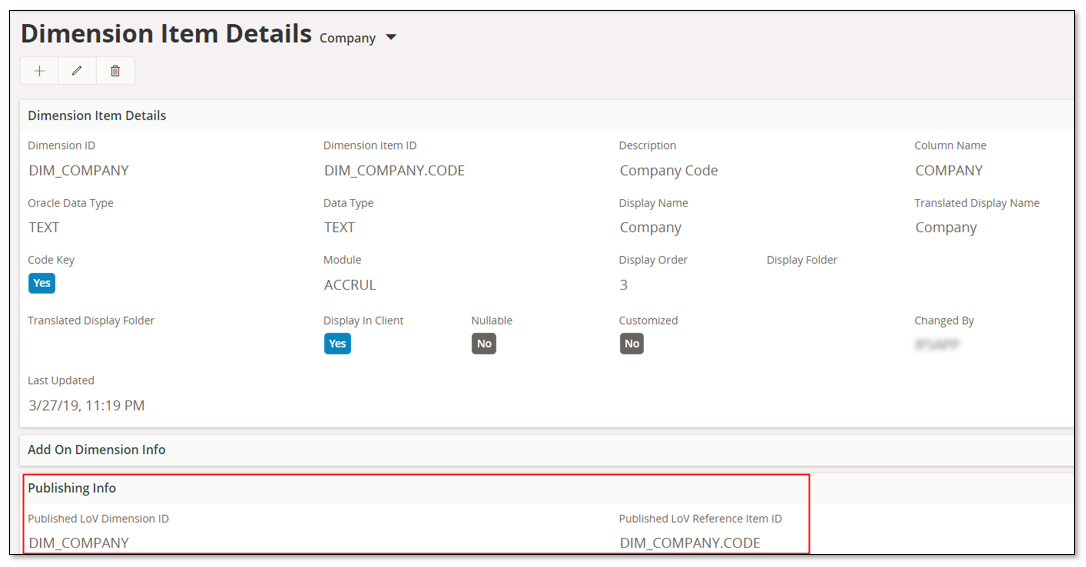Collapse the Publishing Info section header
The width and height of the screenshot is (1086, 567).
pyautogui.click(x=72, y=489)
